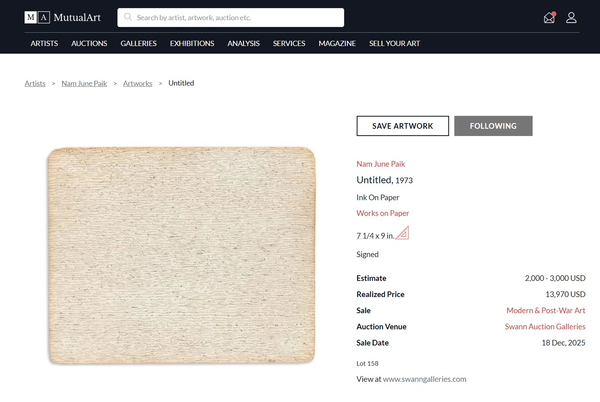The height and width of the screenshot is (402, 600).
Task: Open the Exhibitions menu item
Action: (x=192, y=44)
